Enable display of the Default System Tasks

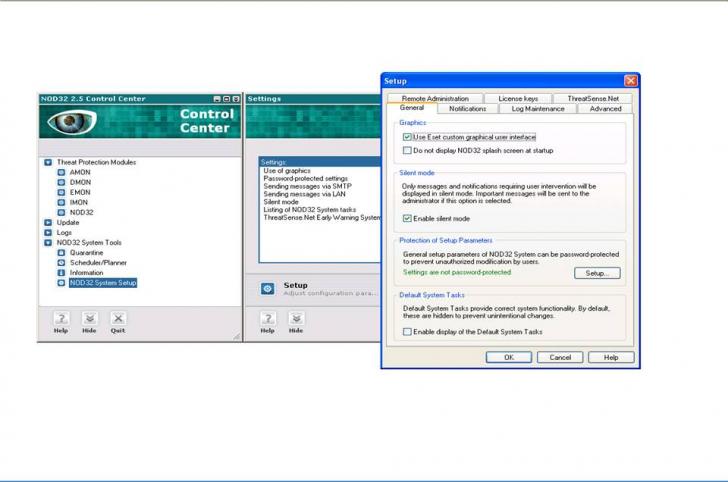(x=407, y=332)
